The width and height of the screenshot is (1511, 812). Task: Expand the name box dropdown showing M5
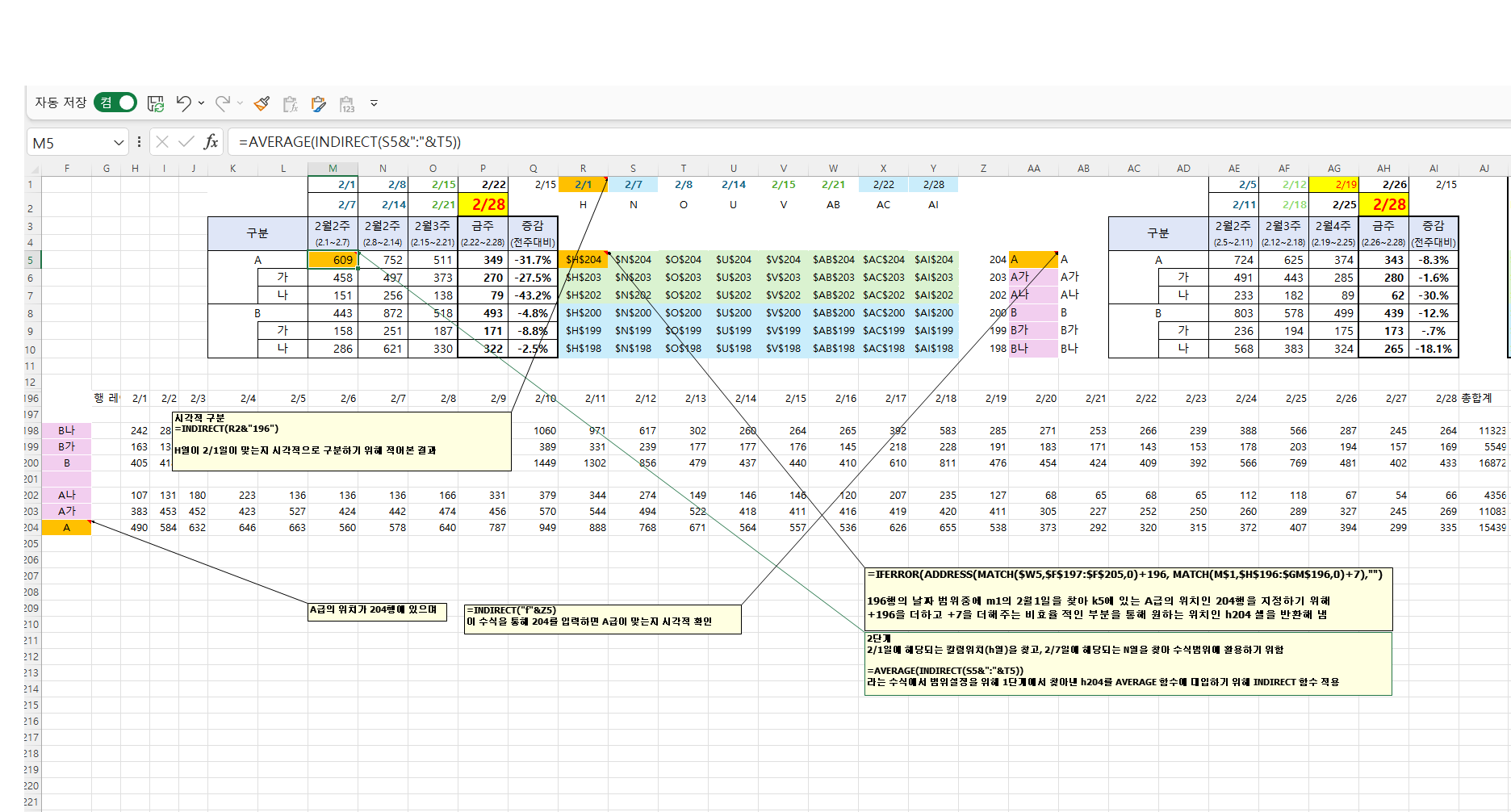point(119,142)
